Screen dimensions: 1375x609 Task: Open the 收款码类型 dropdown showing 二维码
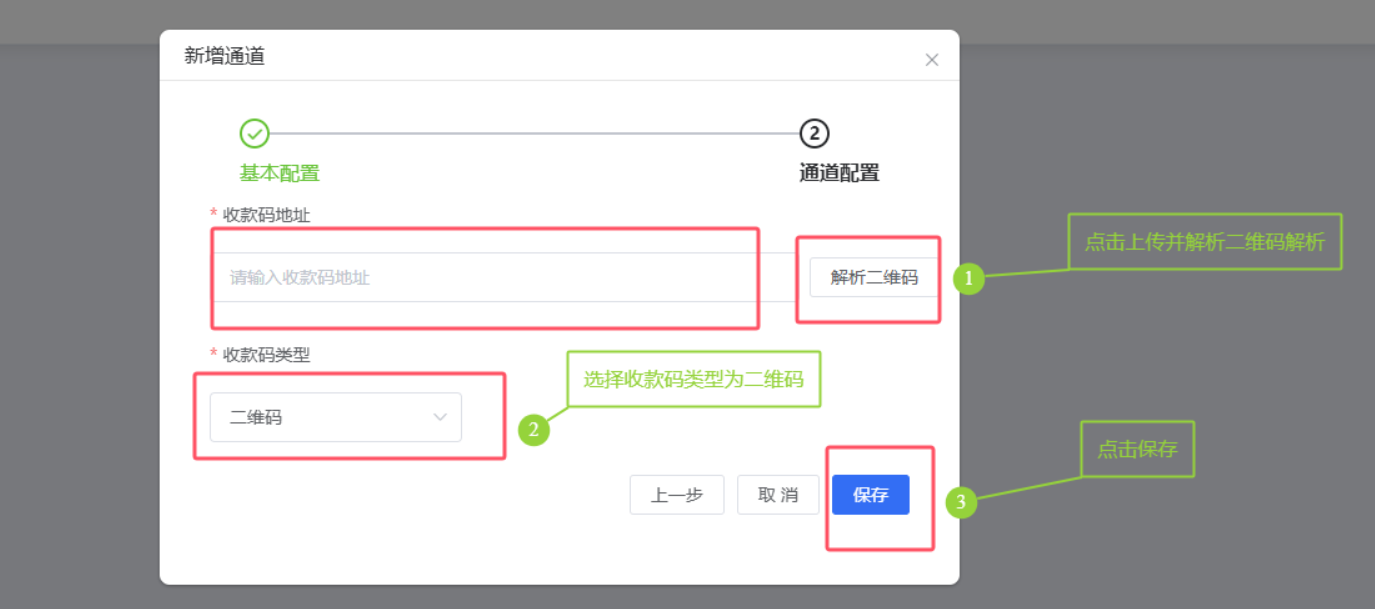point(320,417)
